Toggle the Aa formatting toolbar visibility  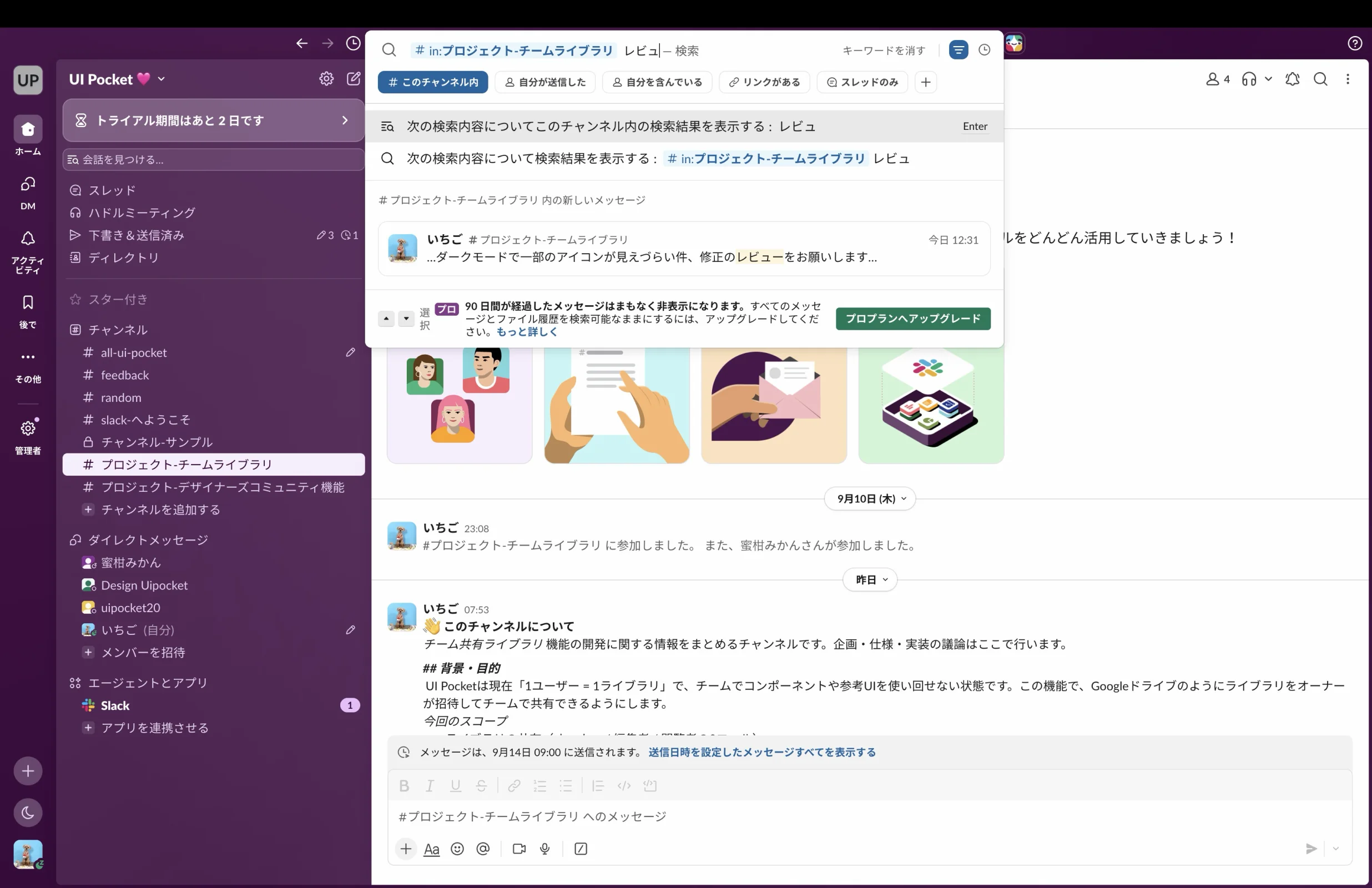(x=431, y=849)
